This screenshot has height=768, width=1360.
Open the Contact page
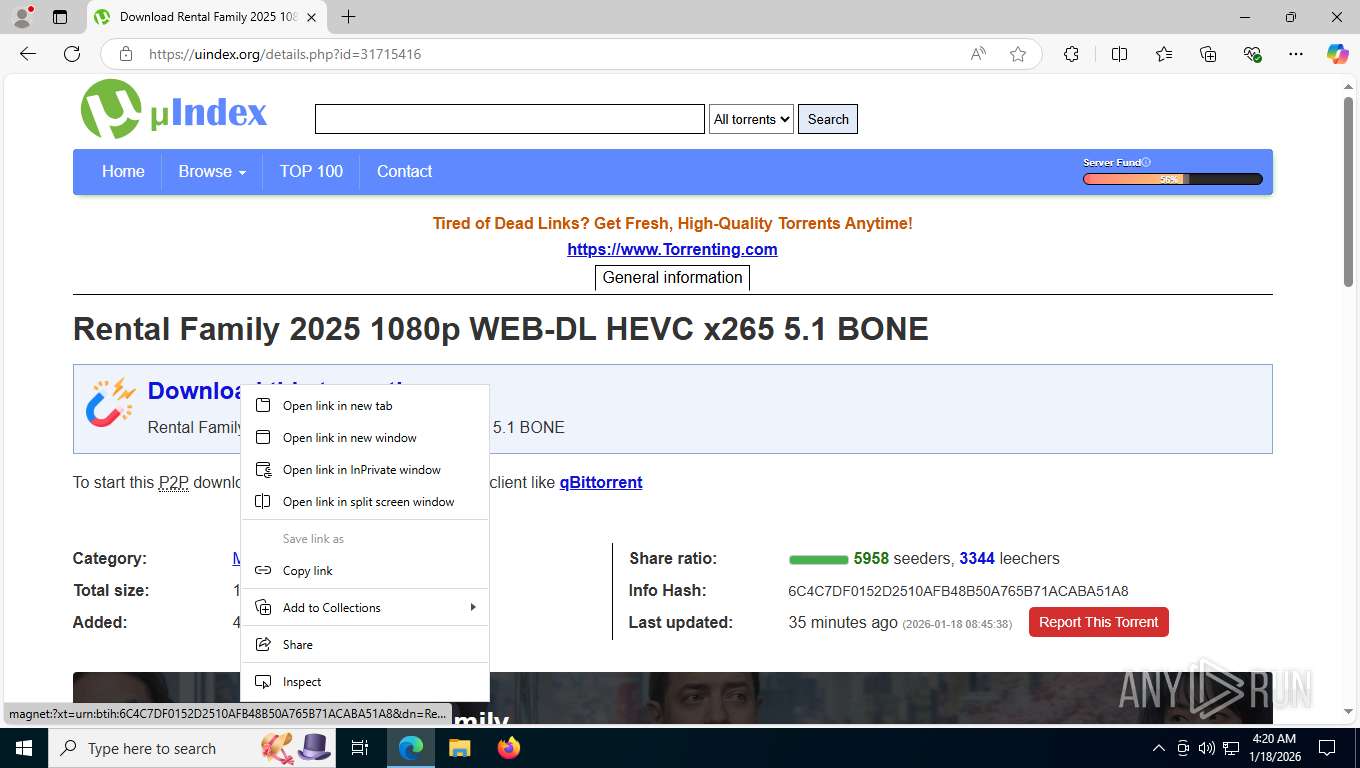coord(404,171)
